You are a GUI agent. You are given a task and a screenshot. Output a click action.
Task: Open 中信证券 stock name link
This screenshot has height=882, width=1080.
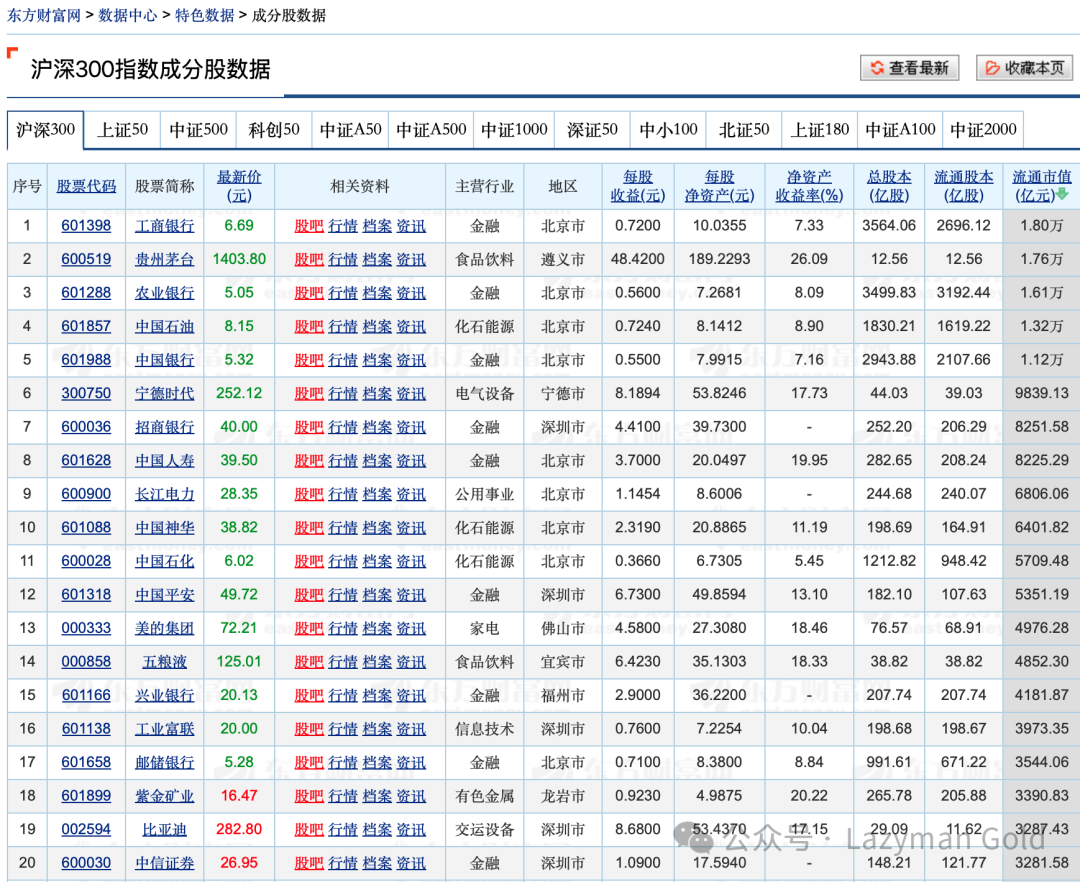[x=165, y=863]
